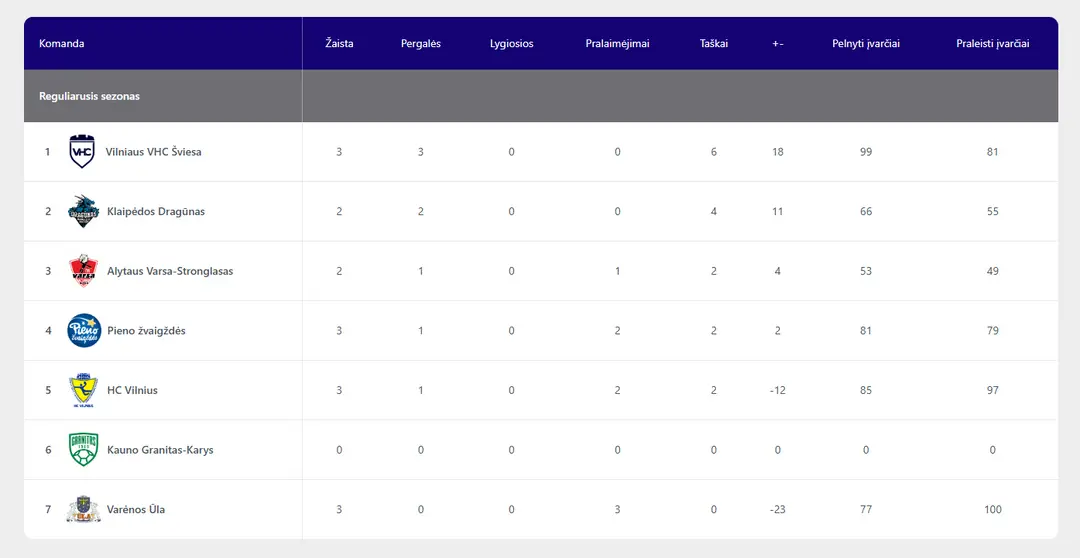This screenshot has width=1080, height=558.
Task: Click goals conceded 100 for Varėnos Ūla
Action: (x=993, y=510)
